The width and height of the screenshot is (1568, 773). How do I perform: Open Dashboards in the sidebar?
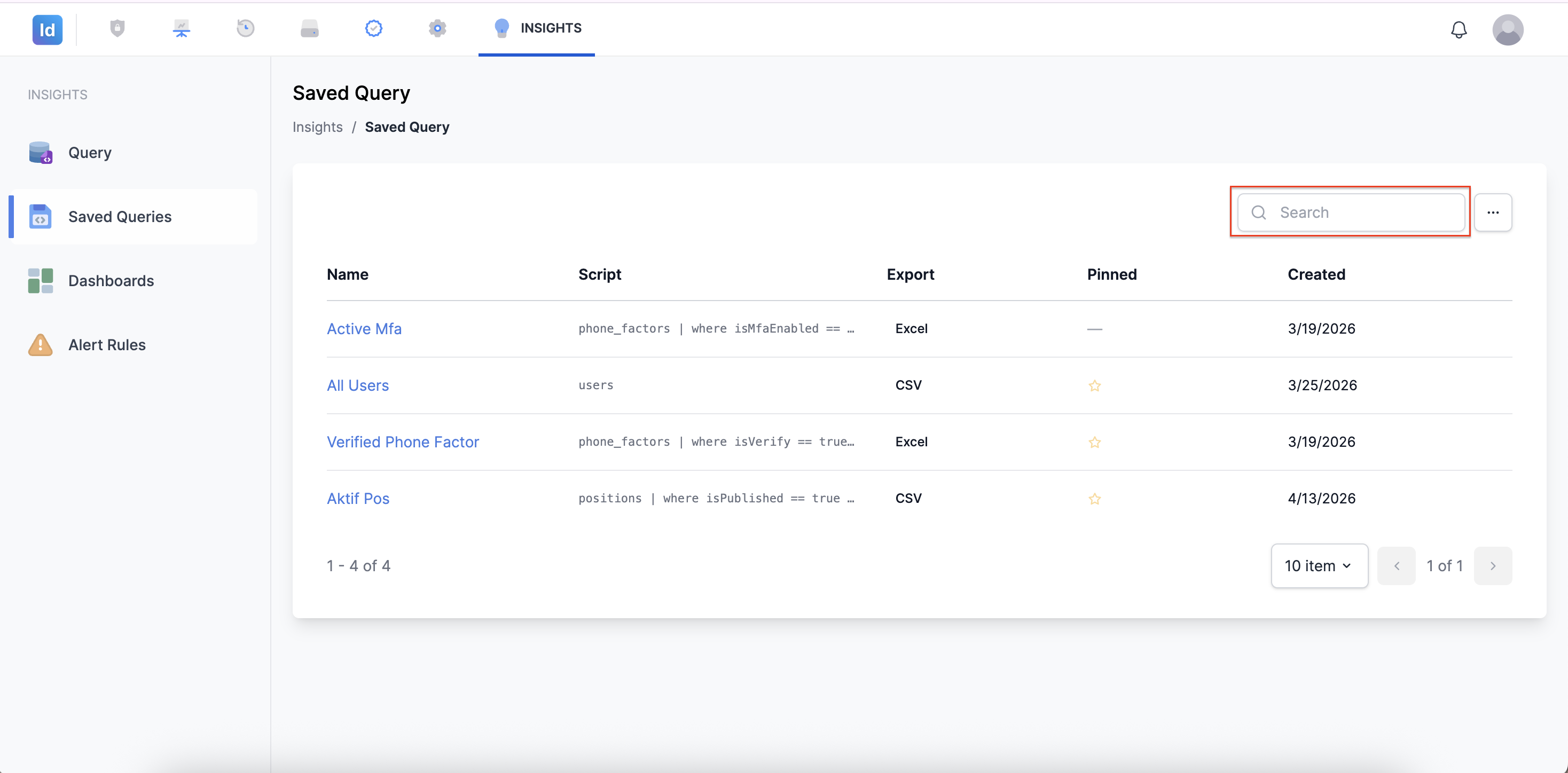(x=132, y=281)
